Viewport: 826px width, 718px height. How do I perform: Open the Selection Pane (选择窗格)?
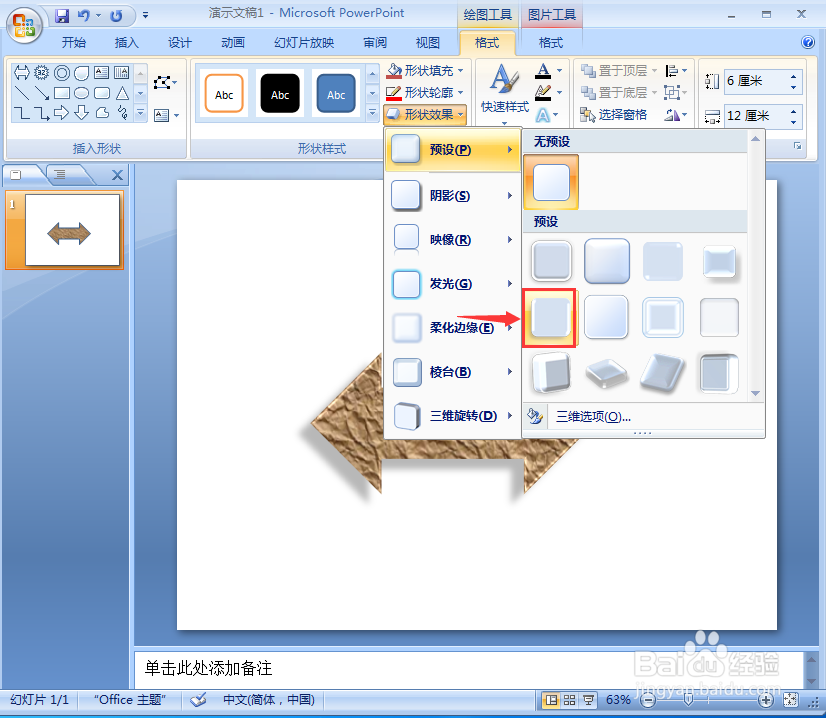point(614,114)
